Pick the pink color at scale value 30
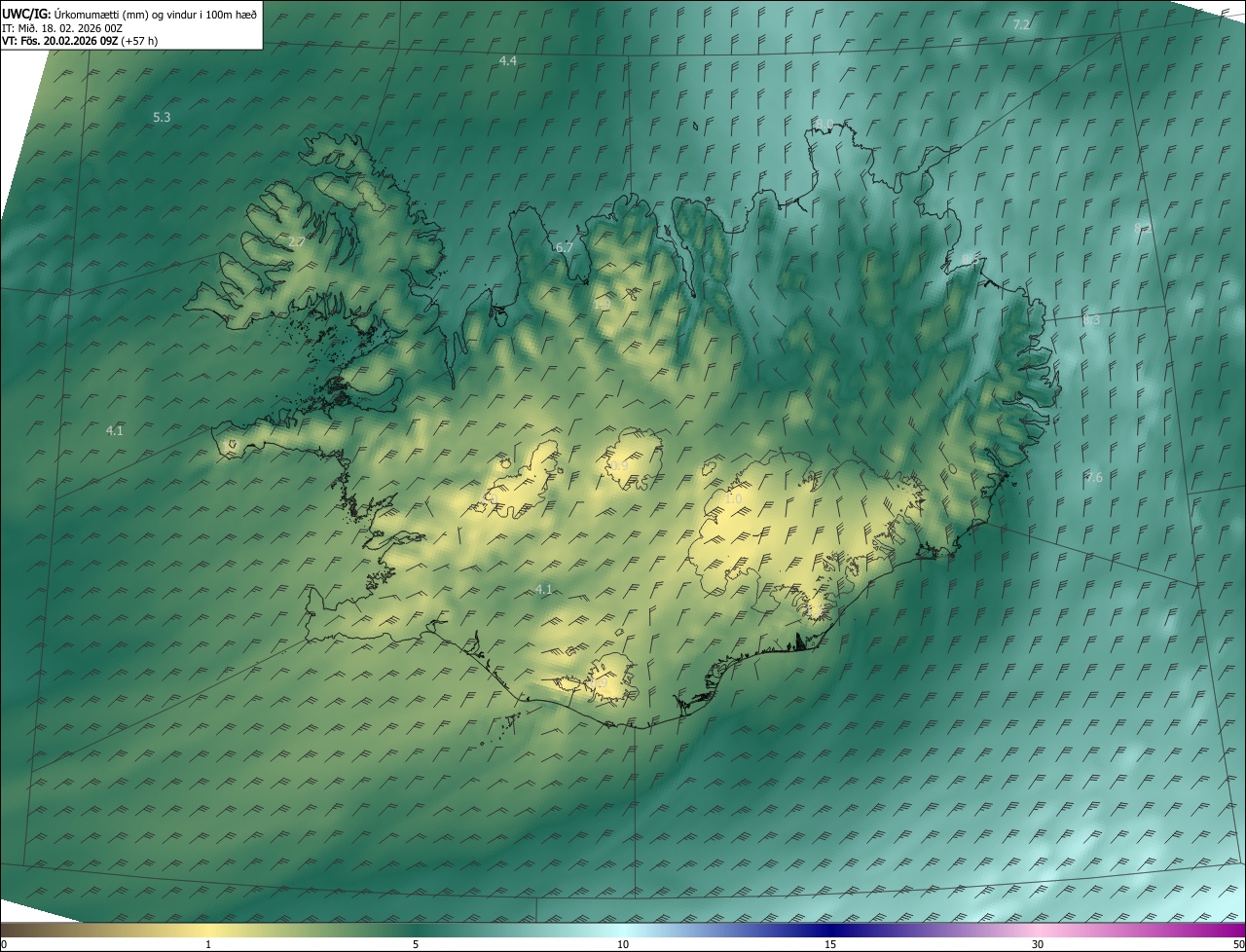 click(x=1038, y=930)
